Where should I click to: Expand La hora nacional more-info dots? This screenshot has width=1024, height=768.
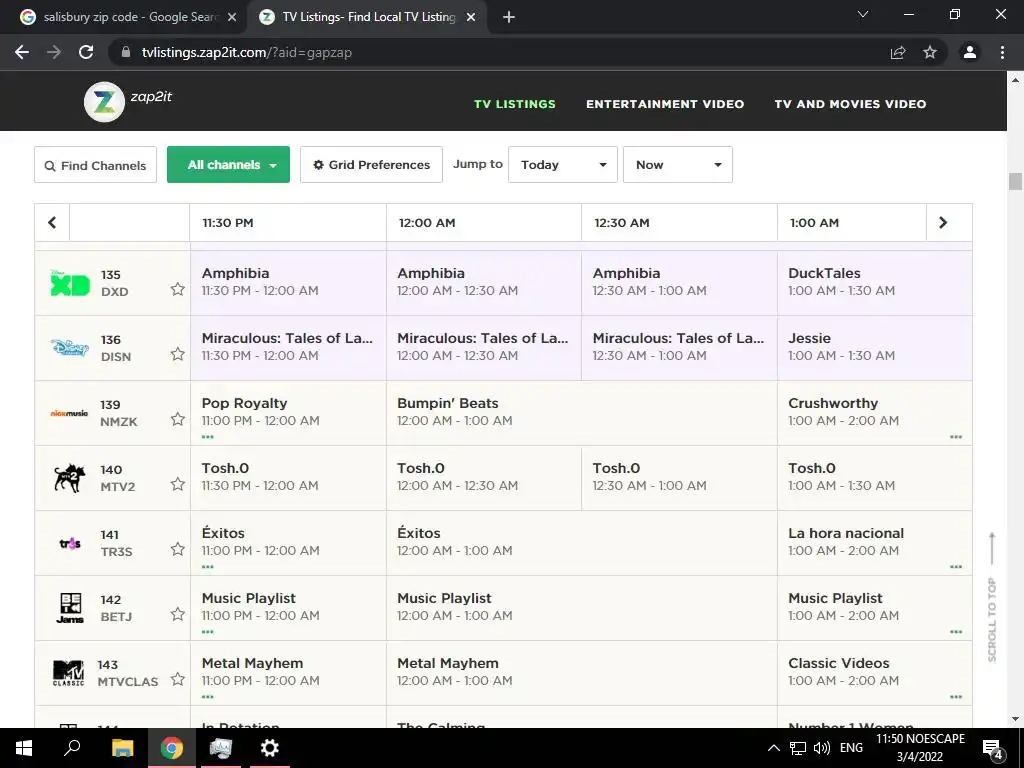coord(956,567)
